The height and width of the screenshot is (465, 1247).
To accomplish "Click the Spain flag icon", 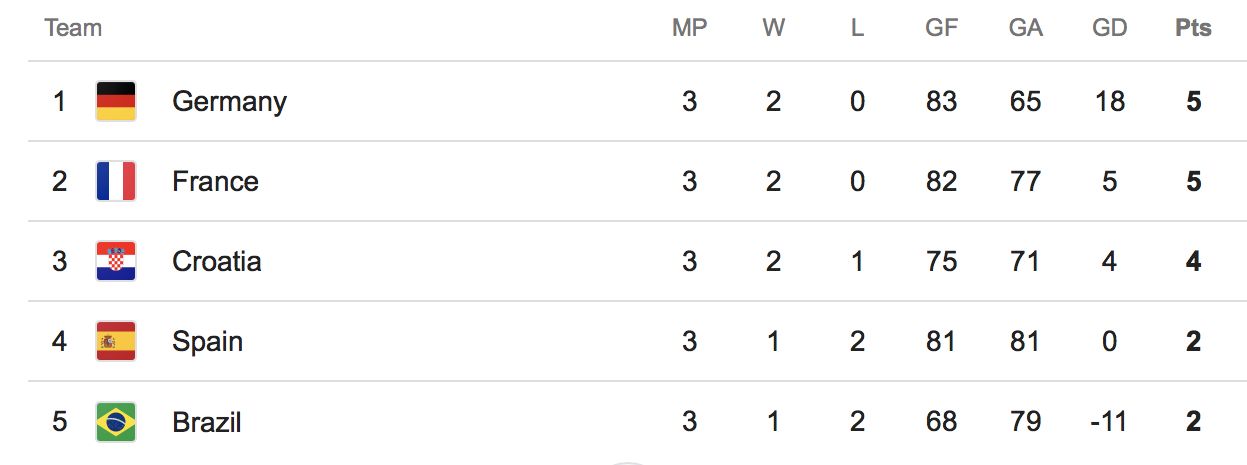I will (x=116, y=342).
